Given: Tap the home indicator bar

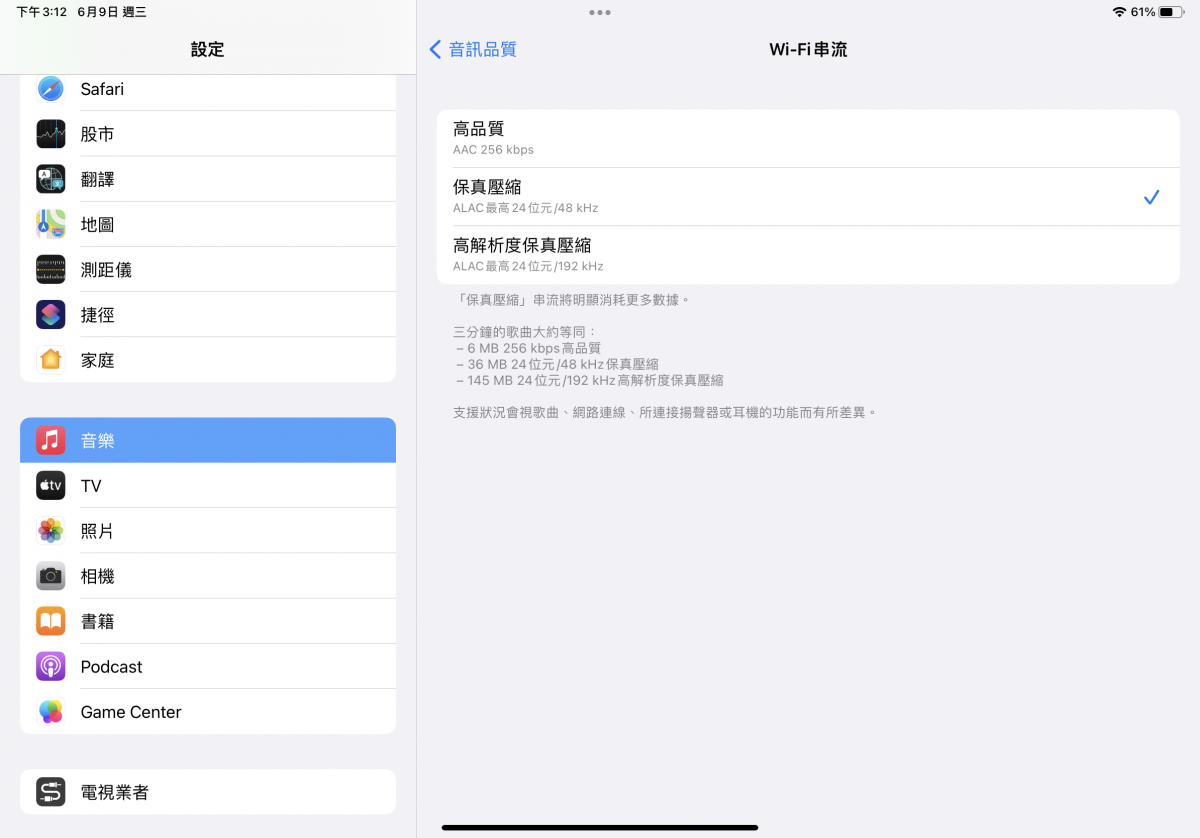Looking at the screenshot, I should tap(600, 827).
